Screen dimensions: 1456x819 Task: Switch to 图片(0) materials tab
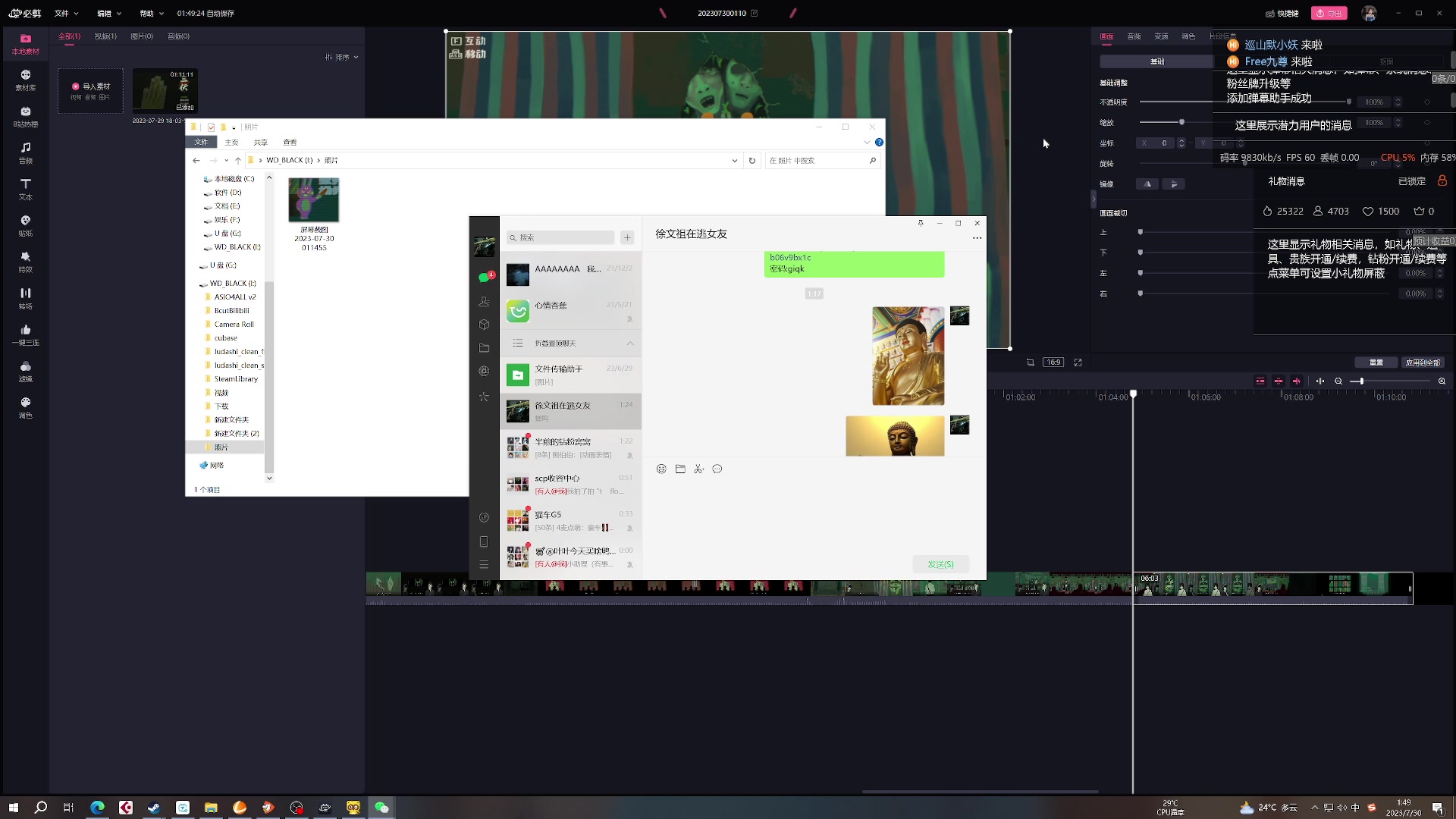click(x=142, y=36)
